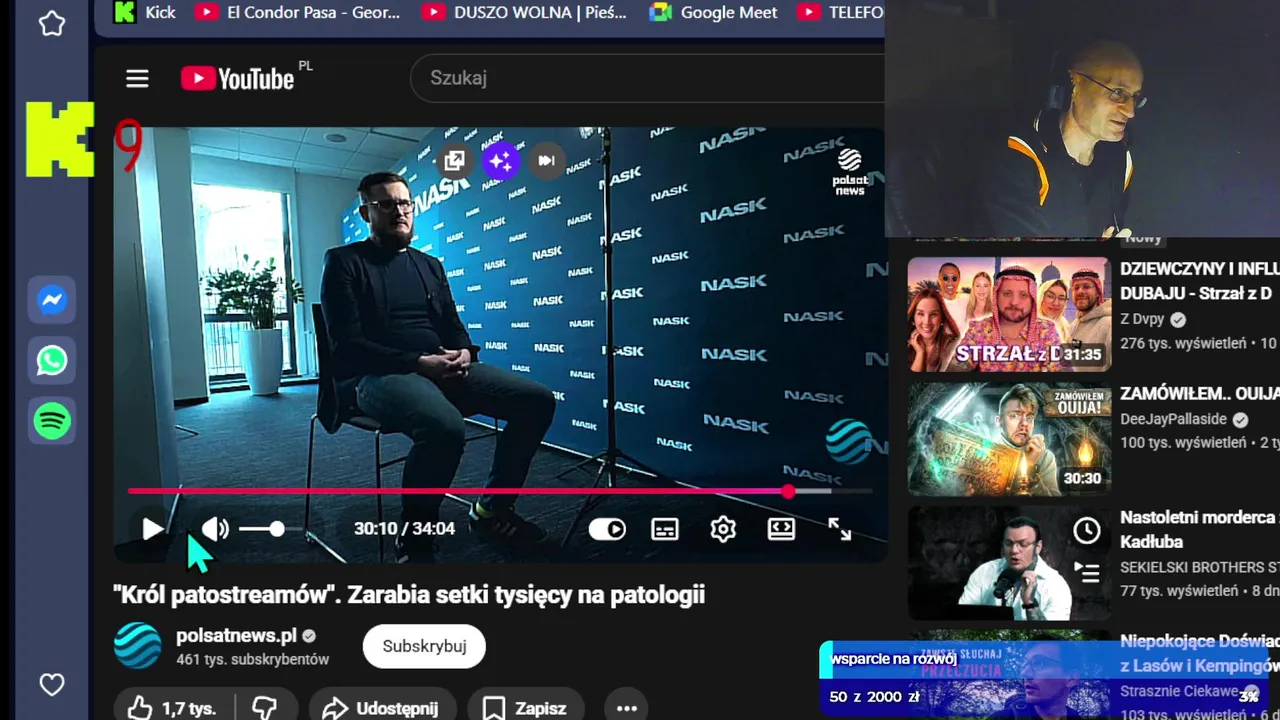Open Messenger in the sidebar
The width and height of the screenshot is (1280, 720).
point(52,300)
